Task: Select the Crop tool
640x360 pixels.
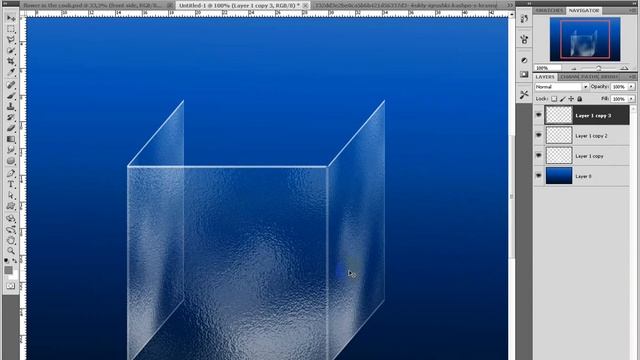Action: [11, 61]
